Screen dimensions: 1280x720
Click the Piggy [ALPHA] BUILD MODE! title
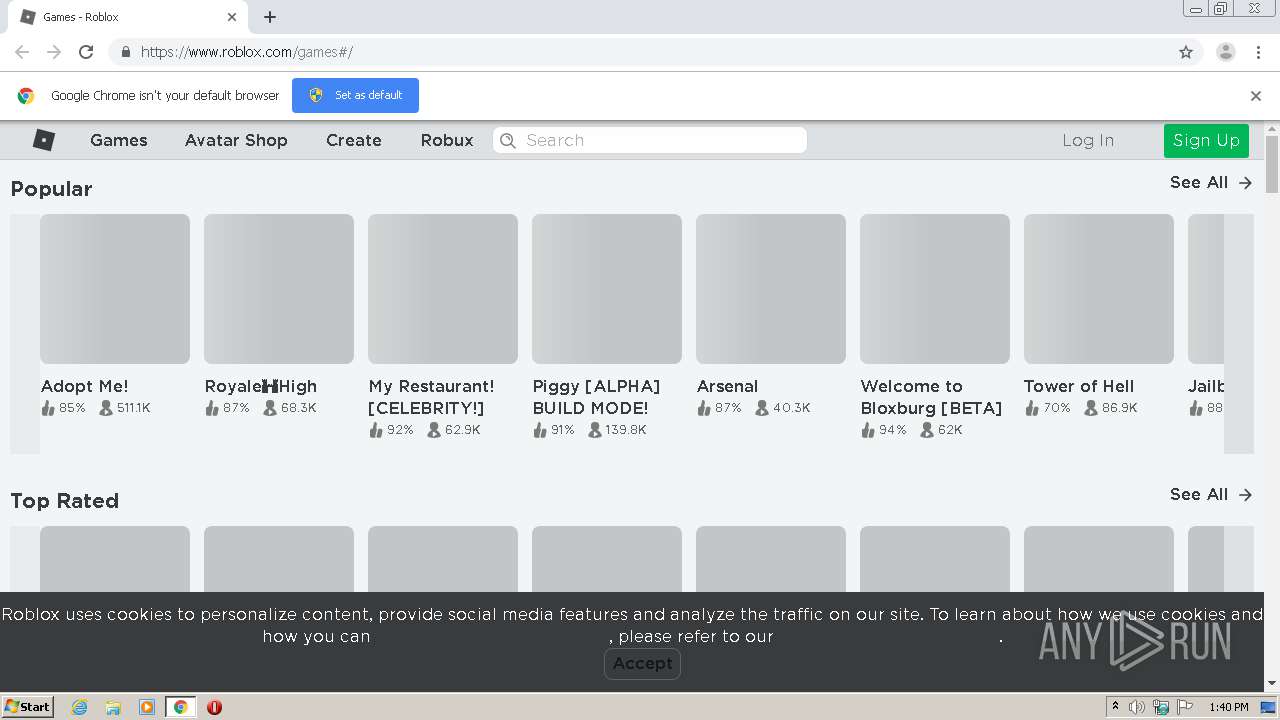pyautogui.click(x=597, y=397)
